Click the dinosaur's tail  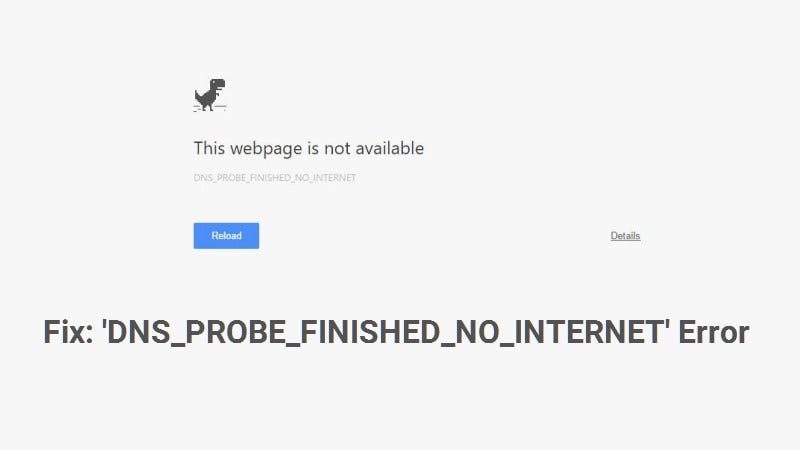click(198, 94)
